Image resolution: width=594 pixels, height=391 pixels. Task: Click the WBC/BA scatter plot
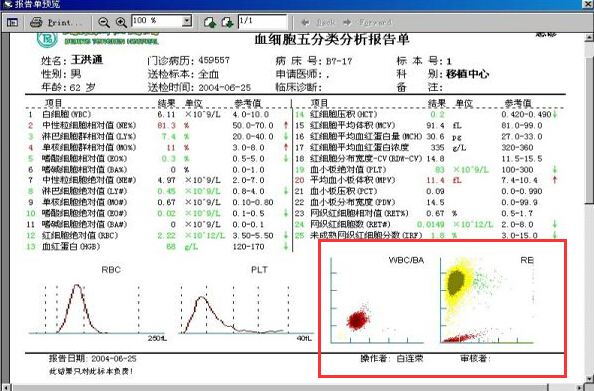coord(377,299)
